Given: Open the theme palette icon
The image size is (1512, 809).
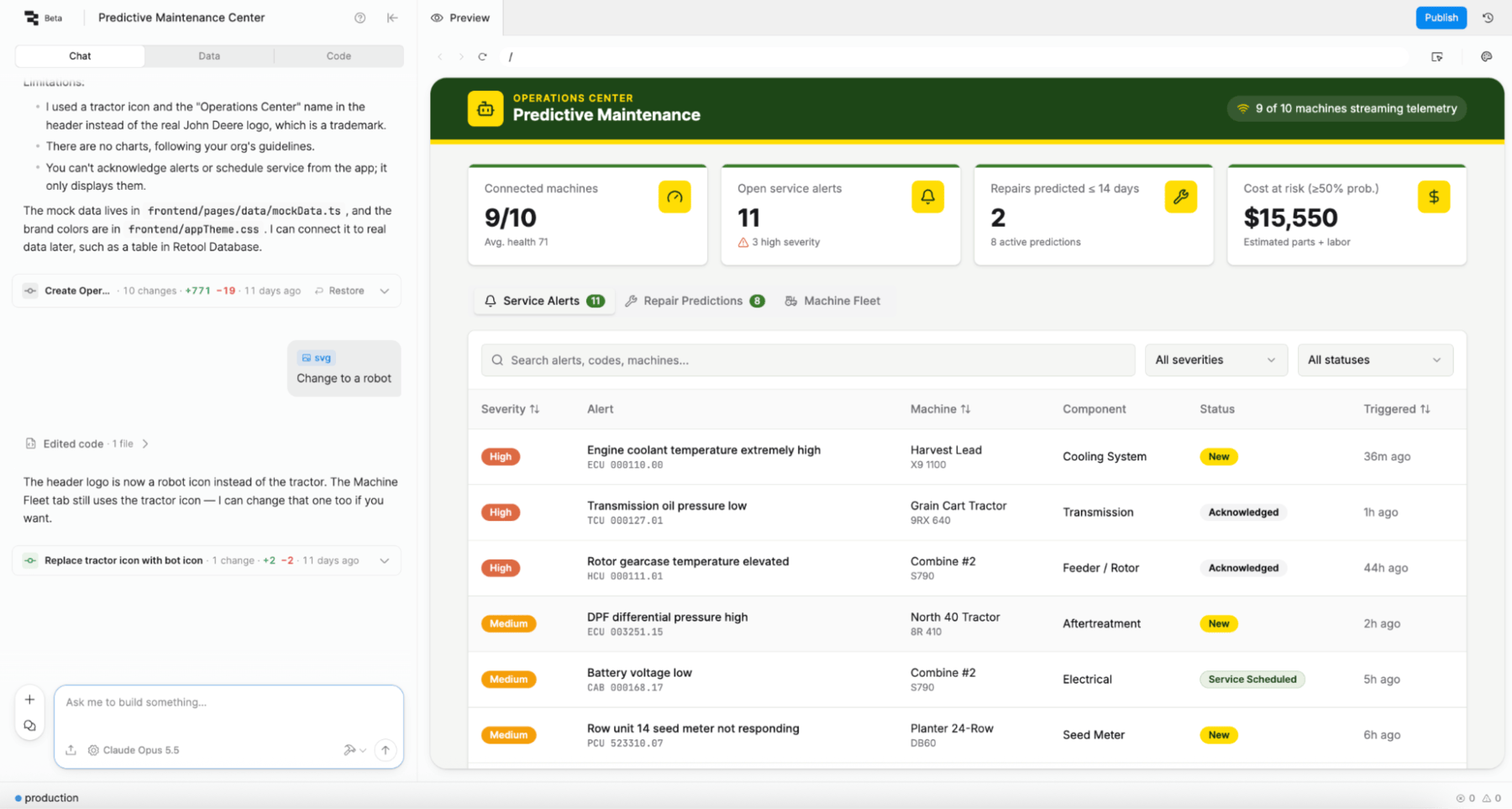Looking at the screenshot, I should (x=1486, y=57).
